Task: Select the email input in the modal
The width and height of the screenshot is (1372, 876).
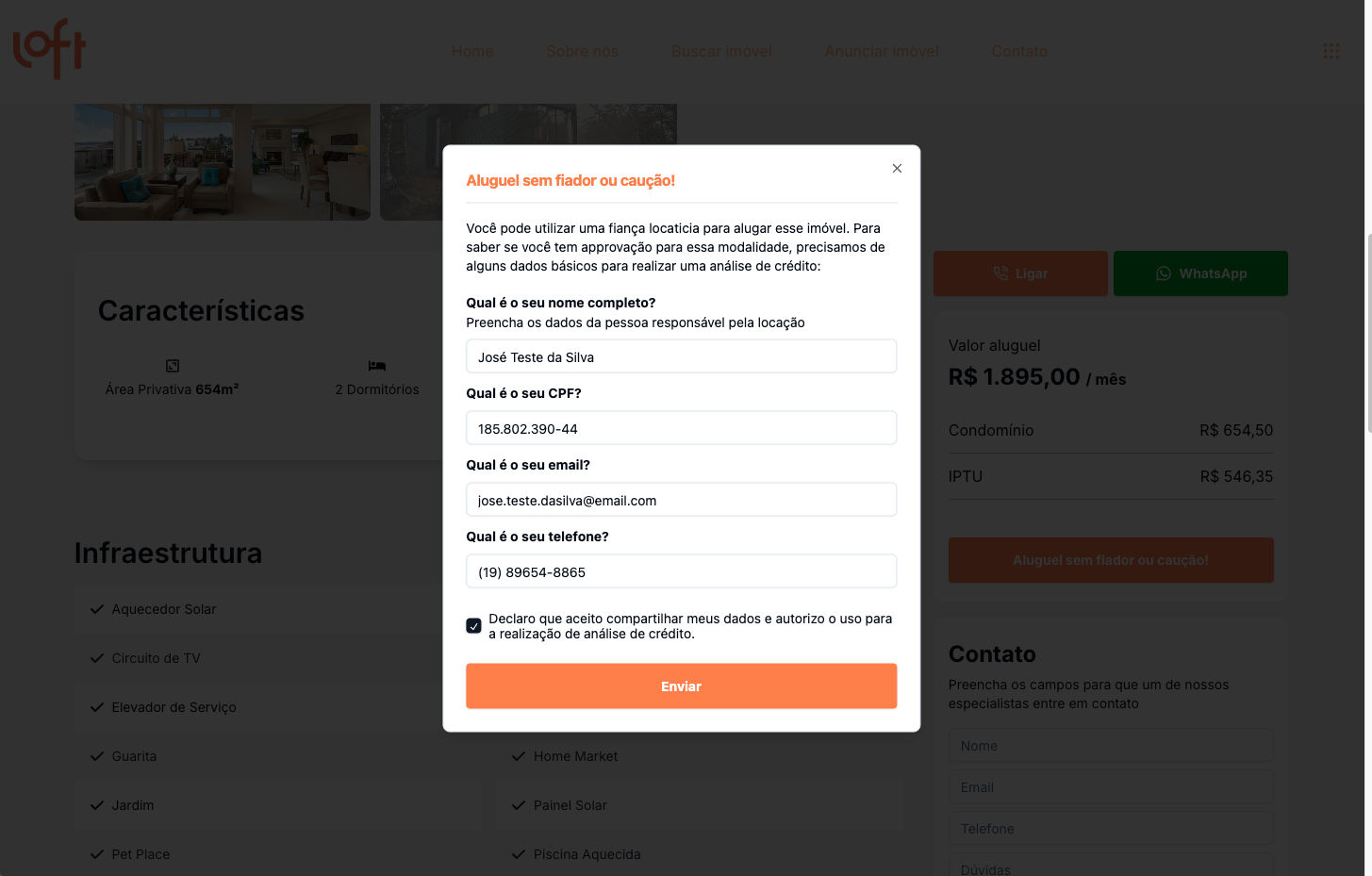Action: (x=681, y=501)
